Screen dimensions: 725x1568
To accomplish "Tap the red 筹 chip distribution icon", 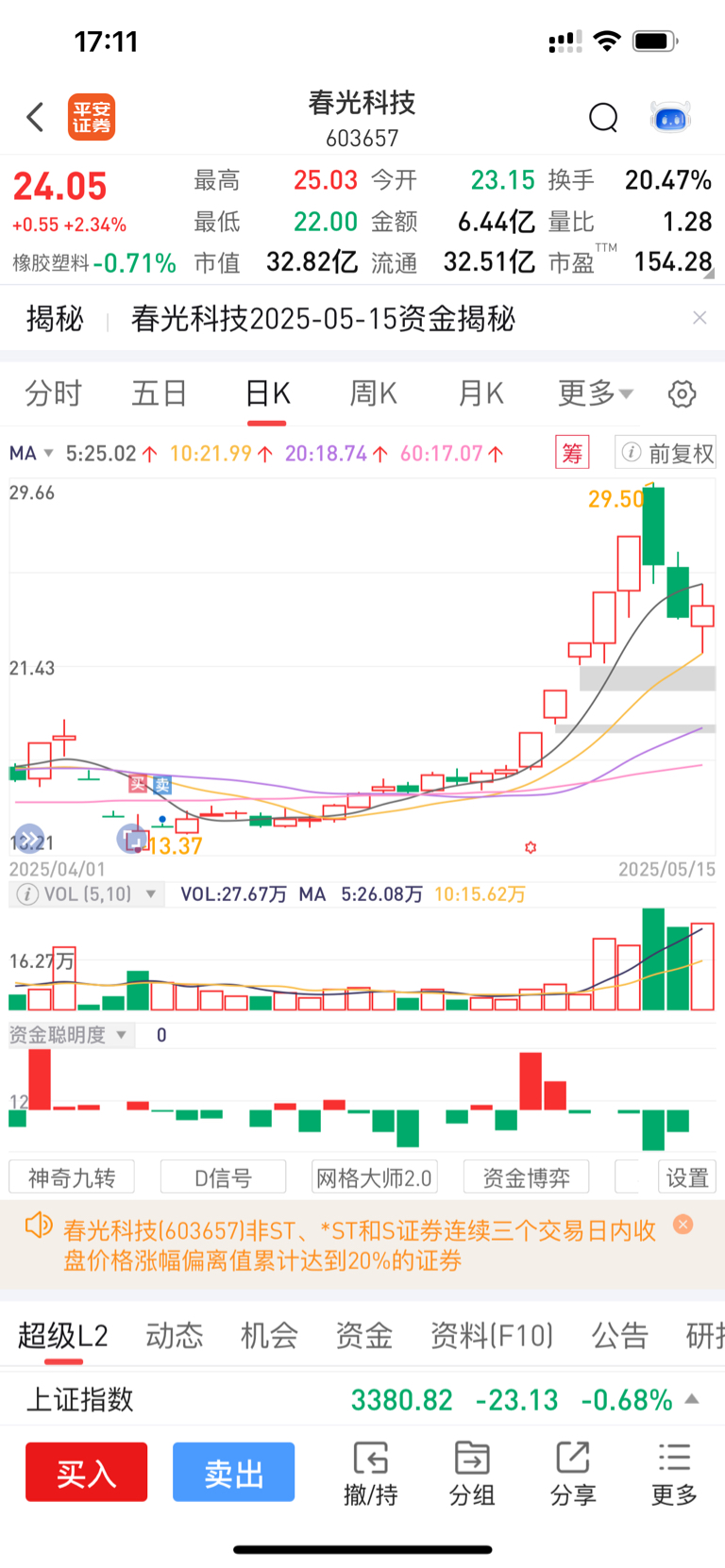I will [572, 453].
